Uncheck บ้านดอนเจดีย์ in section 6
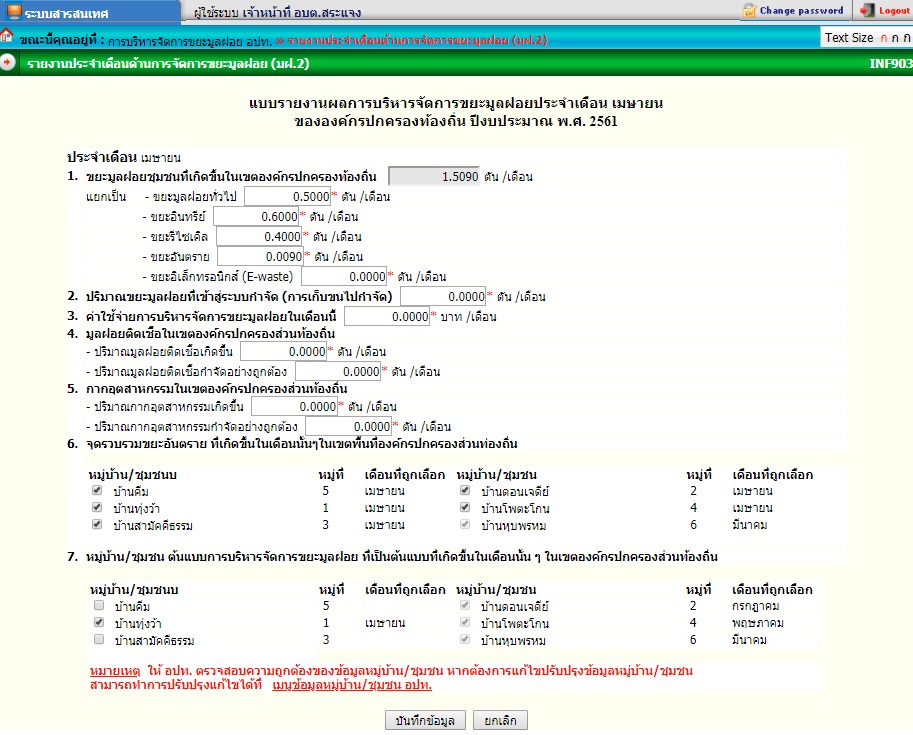The image size is (913, 735). 465,490
